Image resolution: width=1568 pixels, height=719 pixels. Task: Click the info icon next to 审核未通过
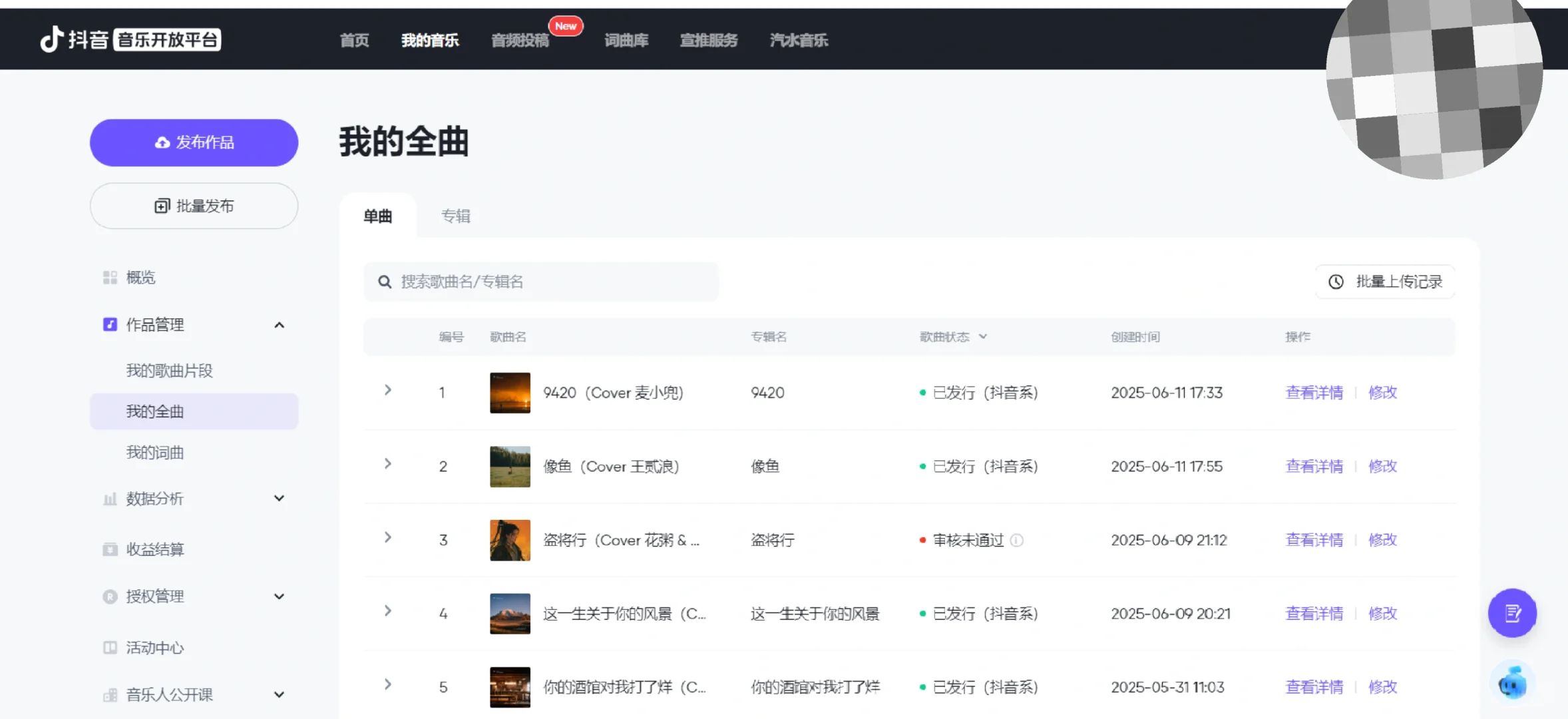1016,541
